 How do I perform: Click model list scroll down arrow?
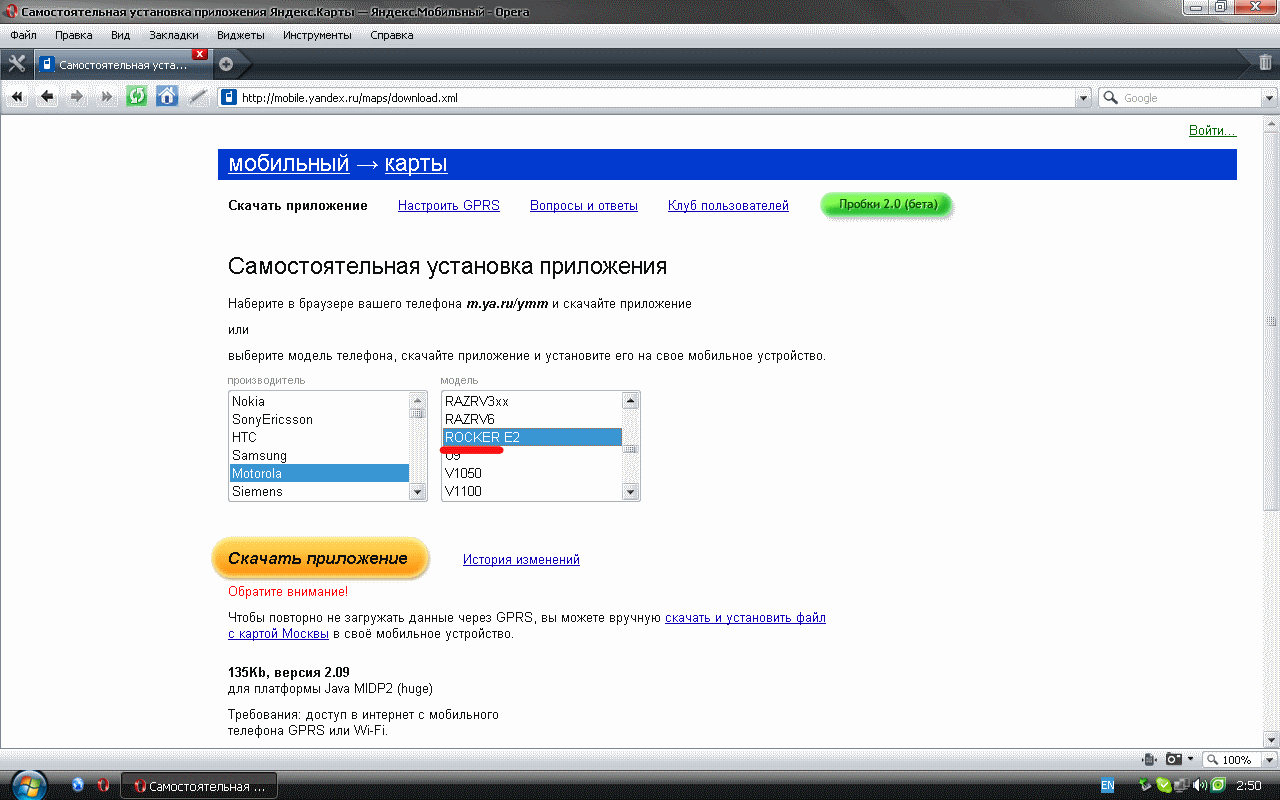(x=630, y=492)
